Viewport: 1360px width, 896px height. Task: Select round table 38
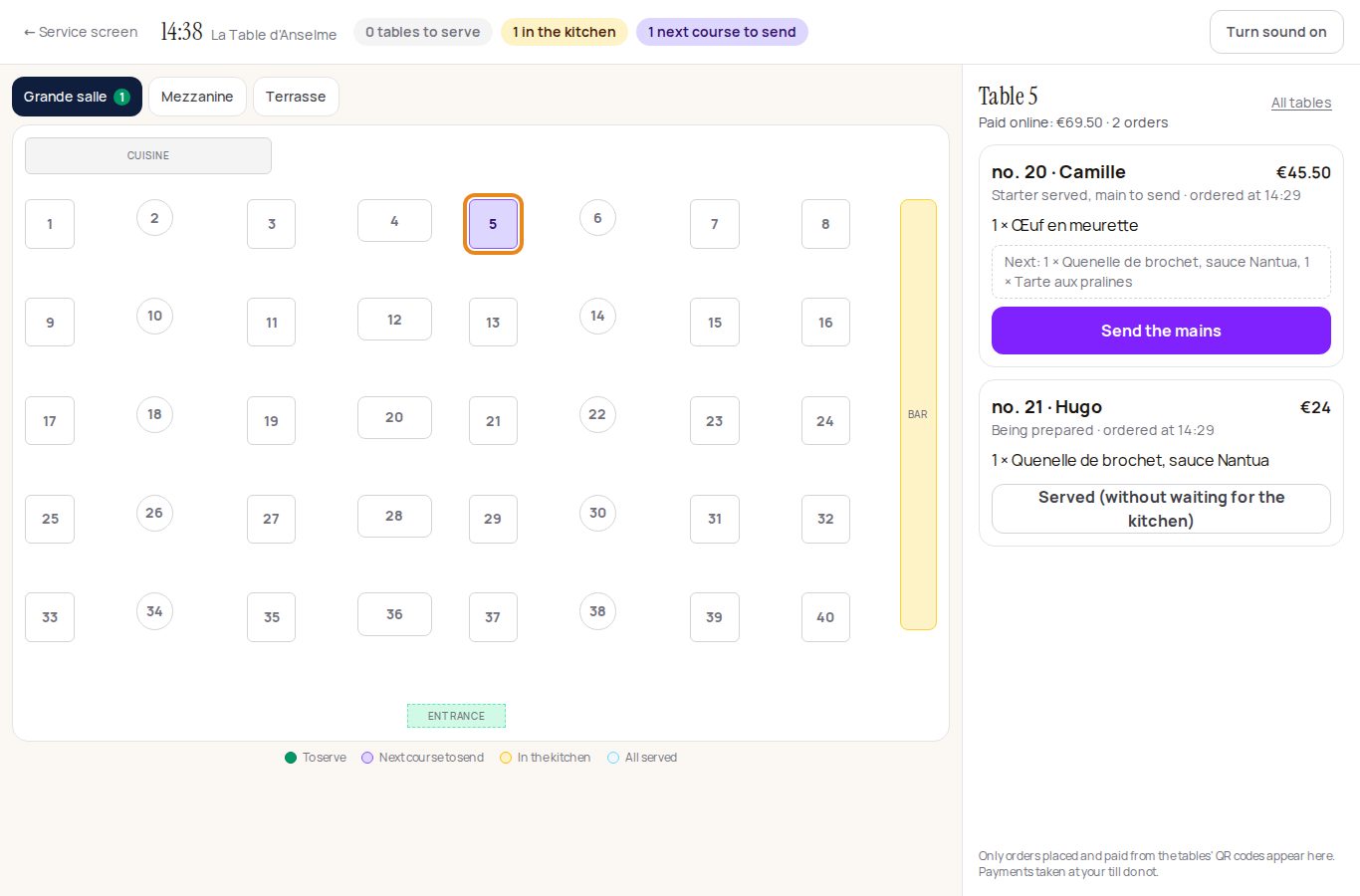click(x=597, y=611)
